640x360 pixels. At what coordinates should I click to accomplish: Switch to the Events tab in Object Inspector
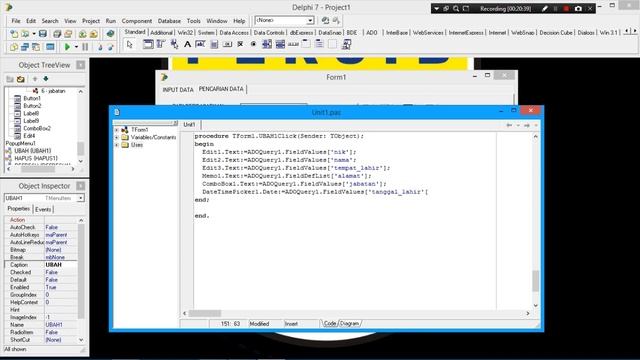coord(43,209)
